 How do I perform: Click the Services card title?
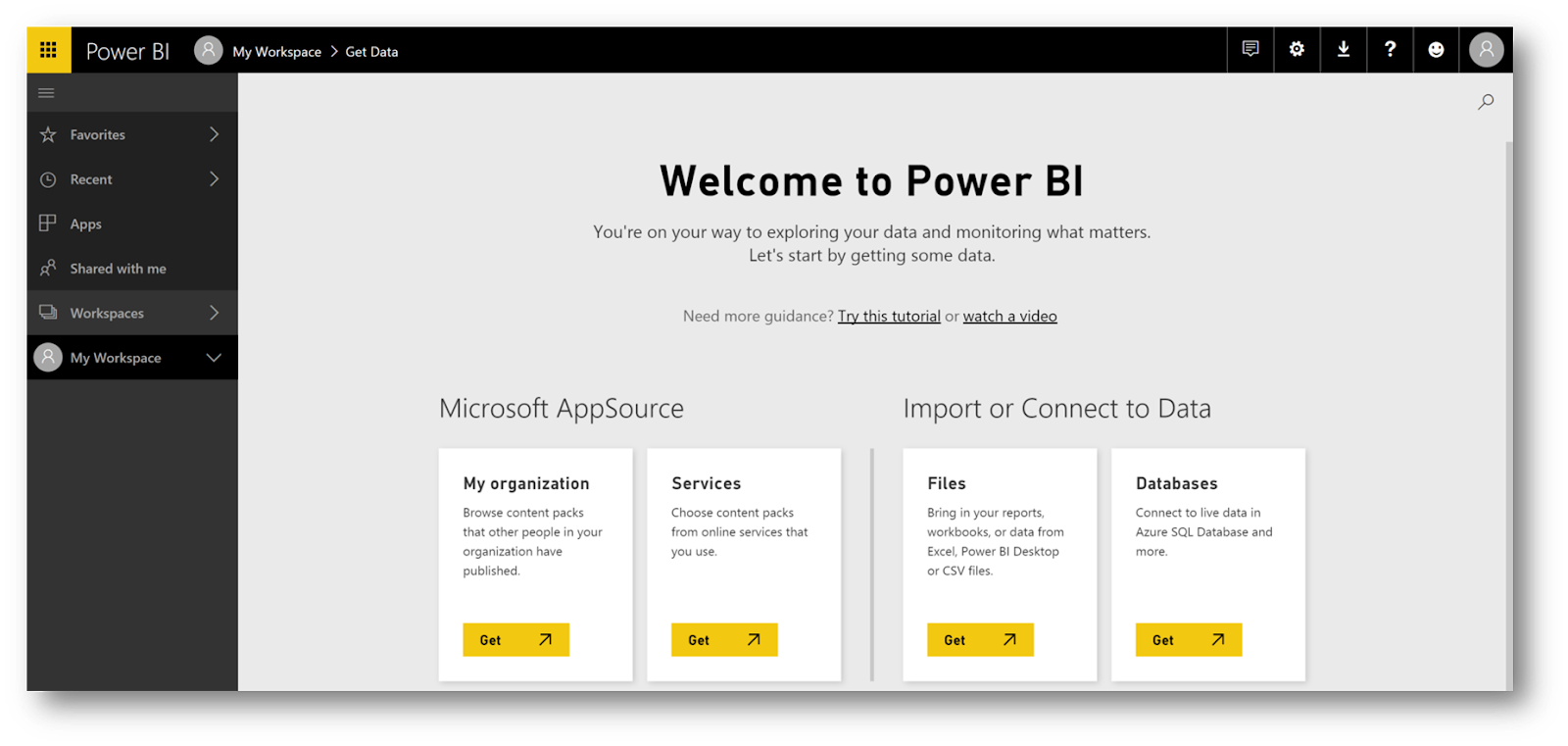click(707, 483)
